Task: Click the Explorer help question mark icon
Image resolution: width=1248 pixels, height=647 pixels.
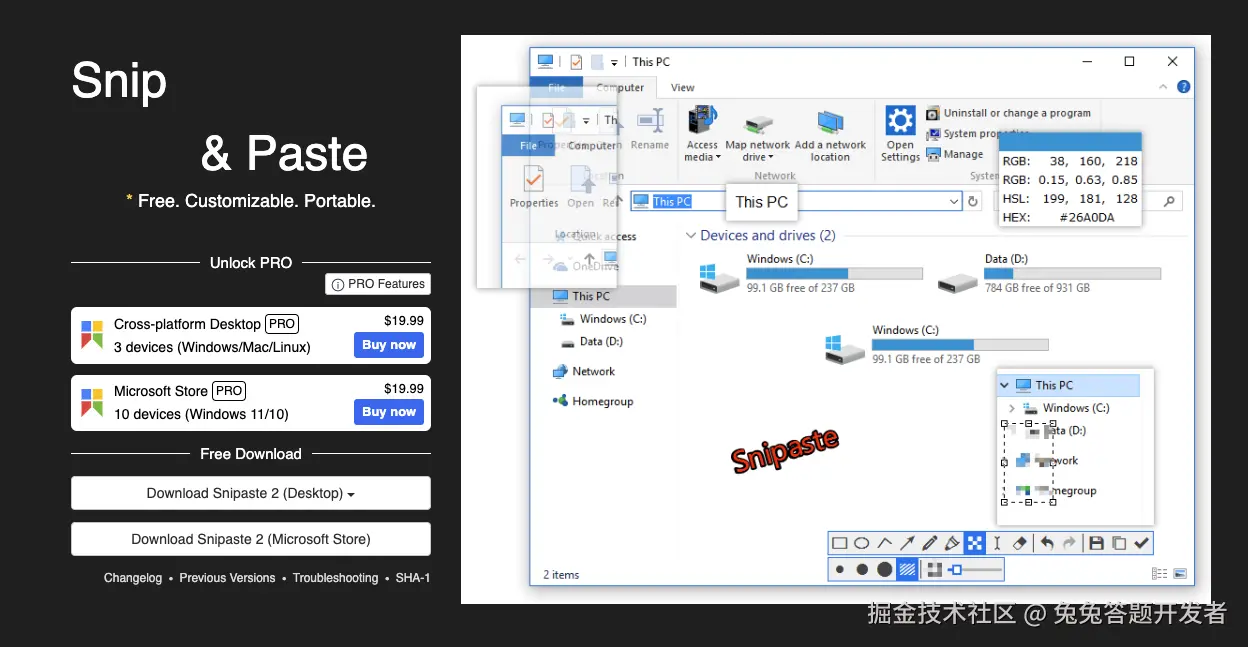Action: point(1184,87)
